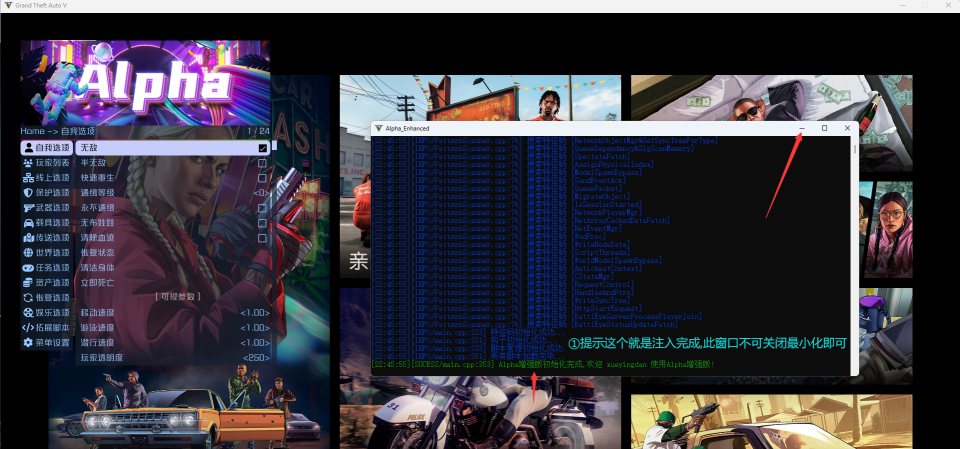Image resolution: width=960 pixels, height=449 pixels.
Task: Click the players icon beside 玩家列表
Action: tap(28, 163)
